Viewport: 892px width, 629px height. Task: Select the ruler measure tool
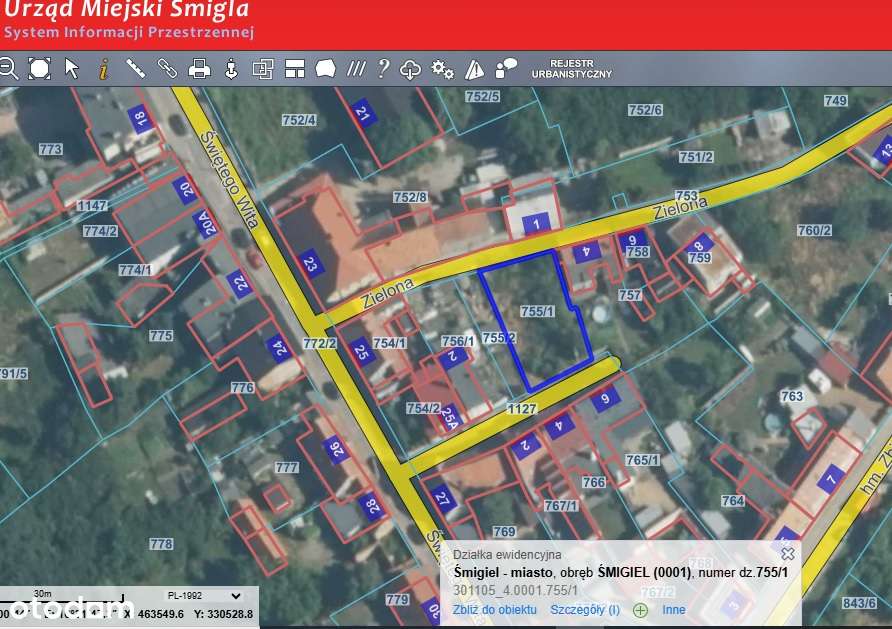[x=135, y=69]
